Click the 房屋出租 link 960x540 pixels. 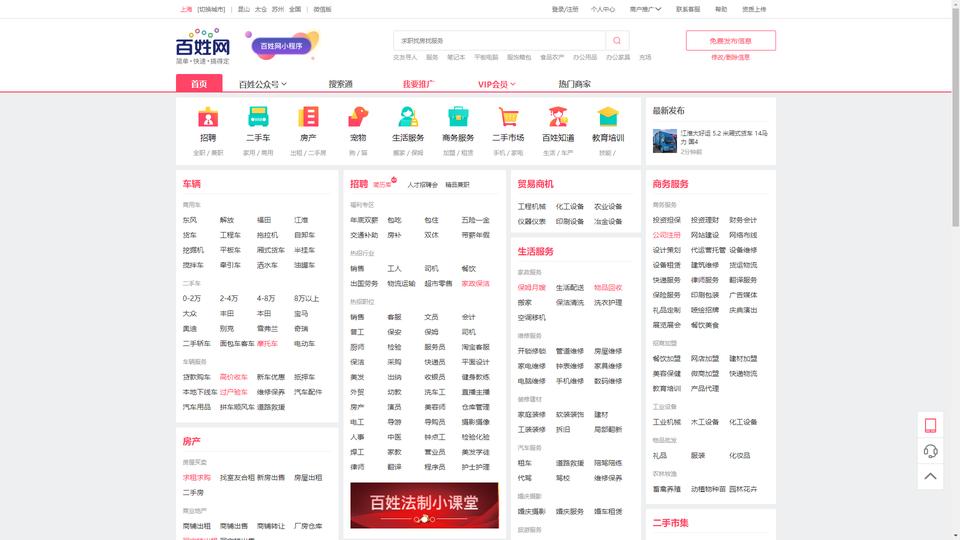pos(308,478)
